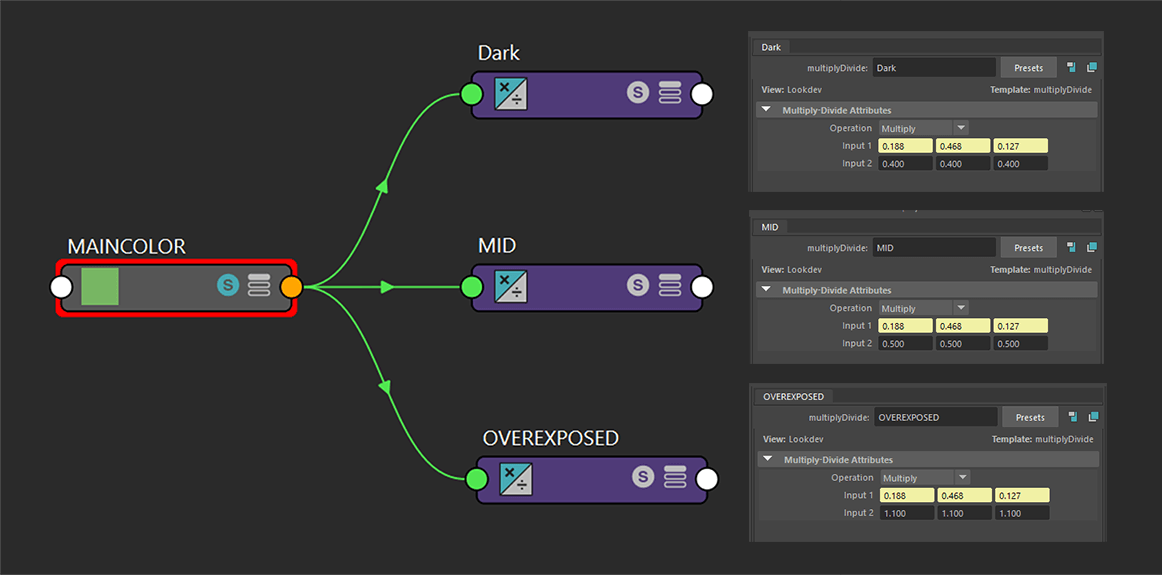Screen dimensions: 1162x575
Task: Click the green input port of Dark node
Action: [x=471, y=95]
